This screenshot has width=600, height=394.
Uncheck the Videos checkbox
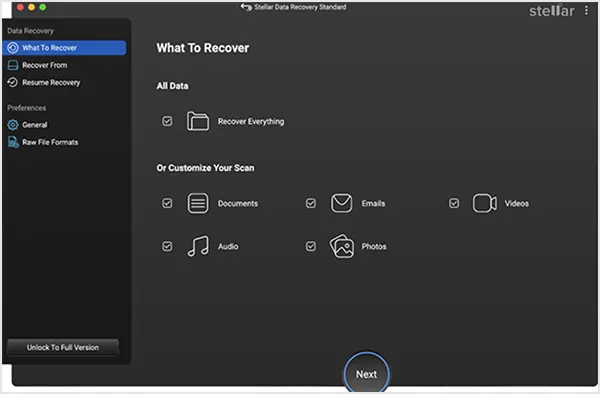454,203
